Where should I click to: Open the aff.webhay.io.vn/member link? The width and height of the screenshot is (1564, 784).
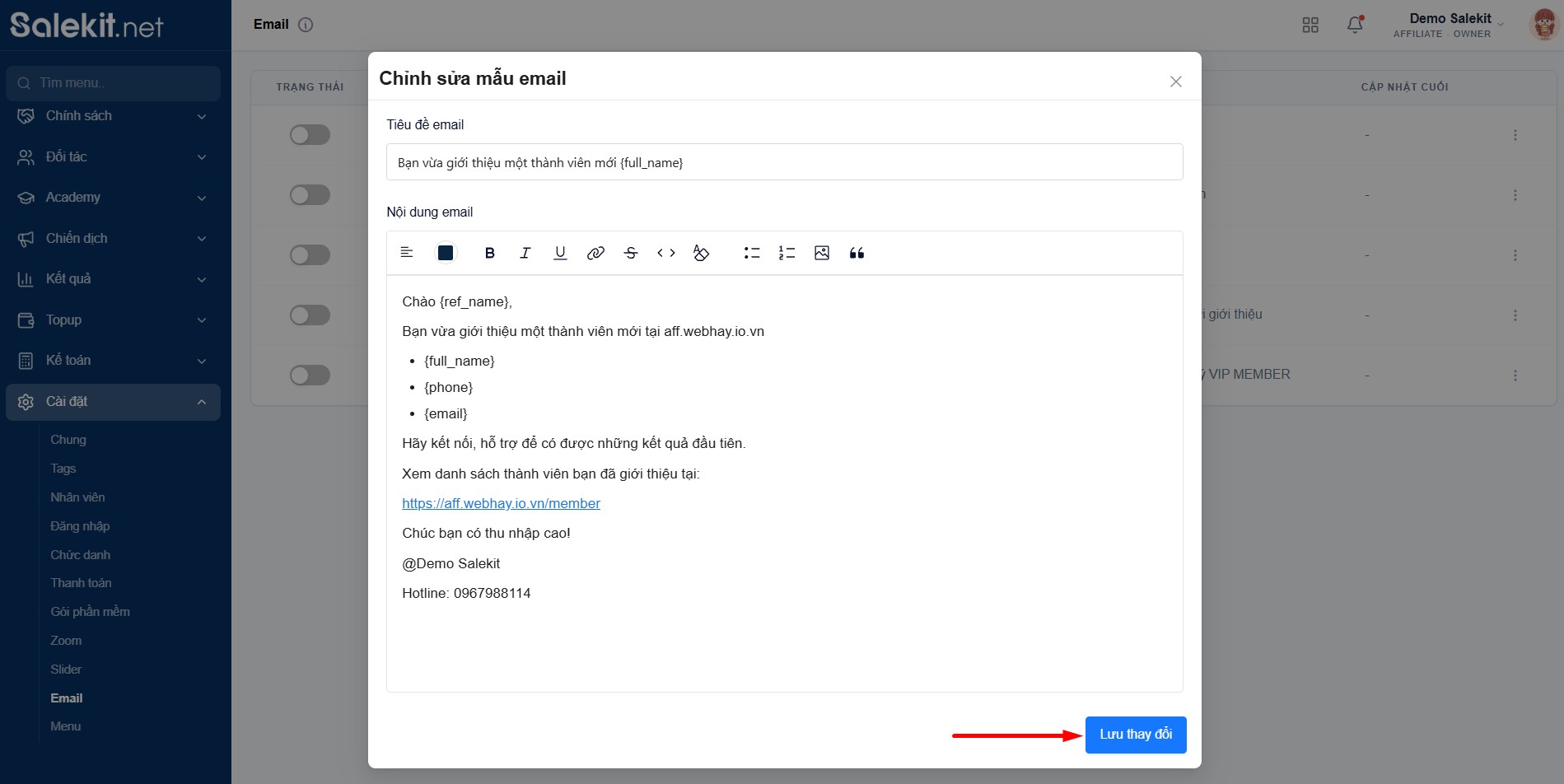[500, 503]
